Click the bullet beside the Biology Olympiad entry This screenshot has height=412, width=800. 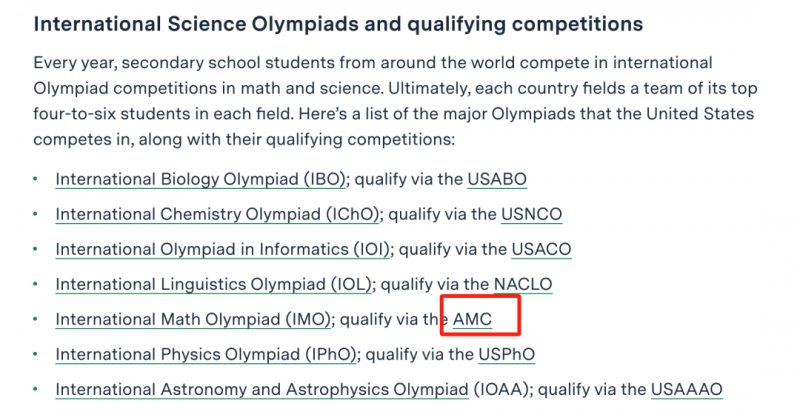click(35, 179)
